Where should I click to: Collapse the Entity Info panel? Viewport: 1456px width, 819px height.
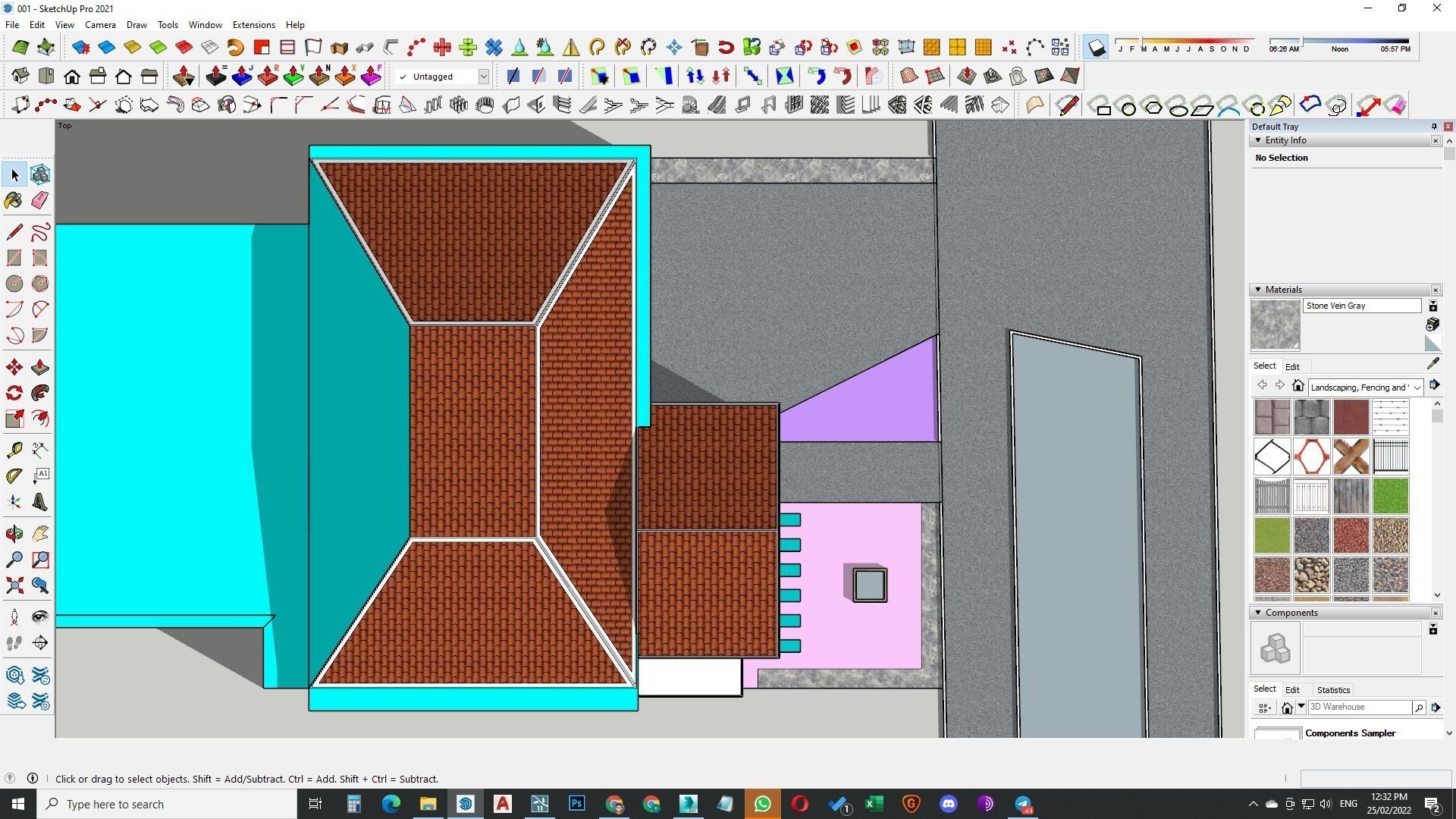[1258, 140]
